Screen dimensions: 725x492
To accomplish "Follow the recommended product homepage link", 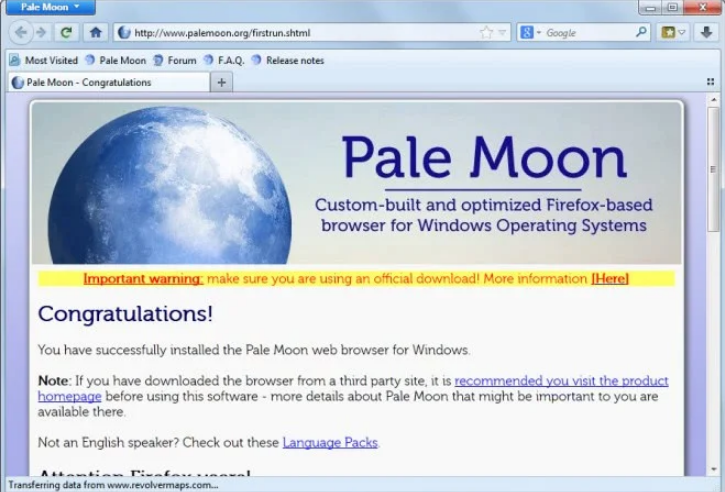I will 561,381.
